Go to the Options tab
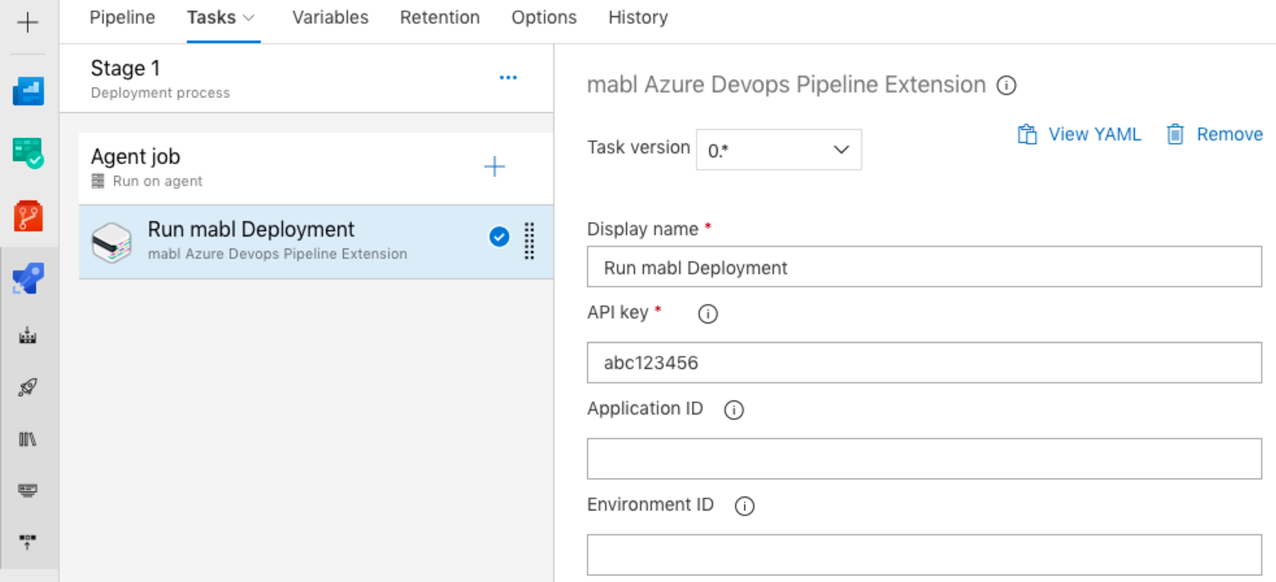Image resolution: width=1276 pixels, height=582 pixels. coord(544,17)
